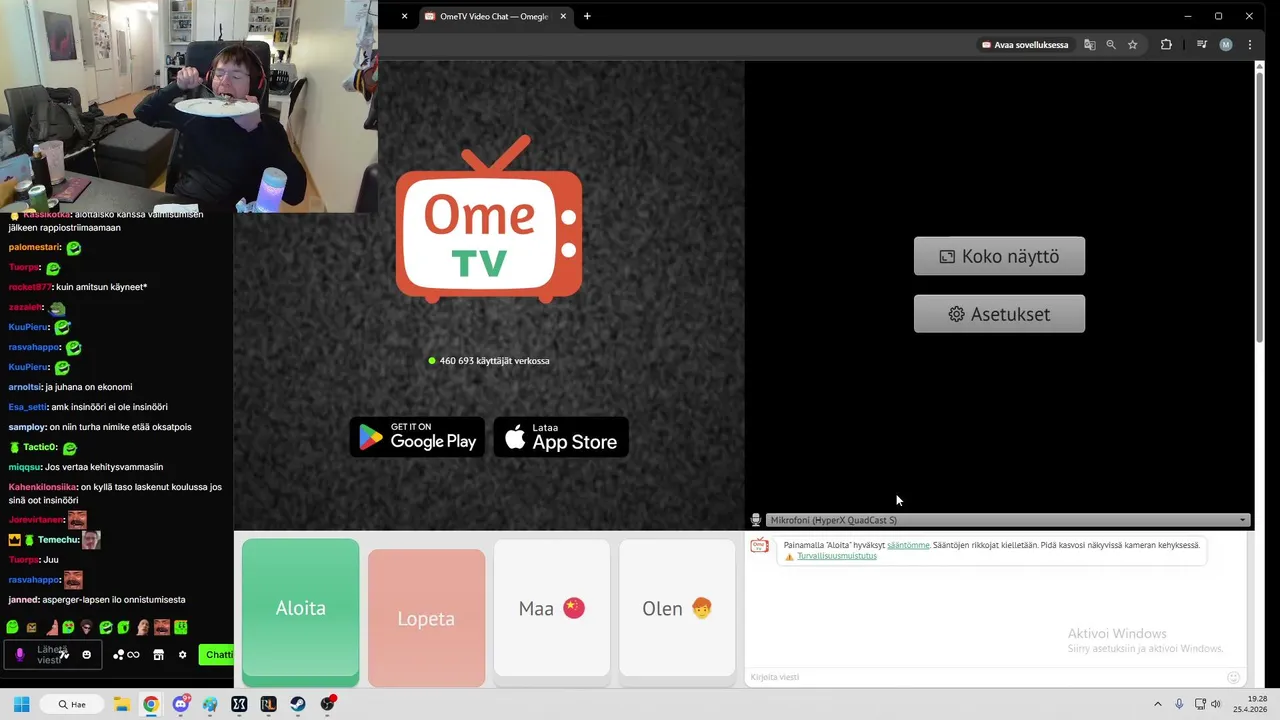Open the Maa country selector
The width and height of the screenshot is (1280, 720).
point(552,608)
